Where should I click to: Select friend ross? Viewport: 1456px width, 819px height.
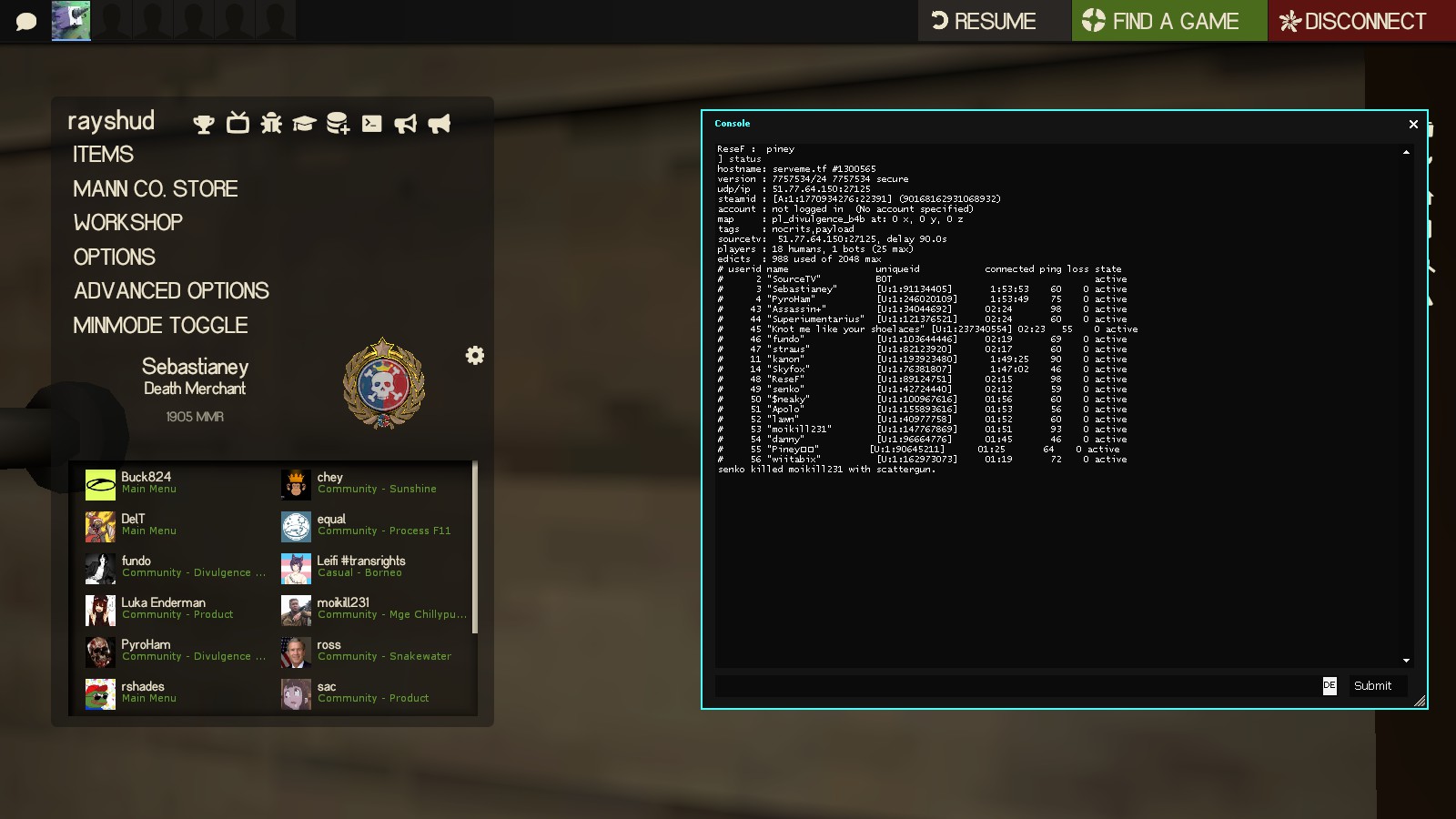tap(373, 652)
